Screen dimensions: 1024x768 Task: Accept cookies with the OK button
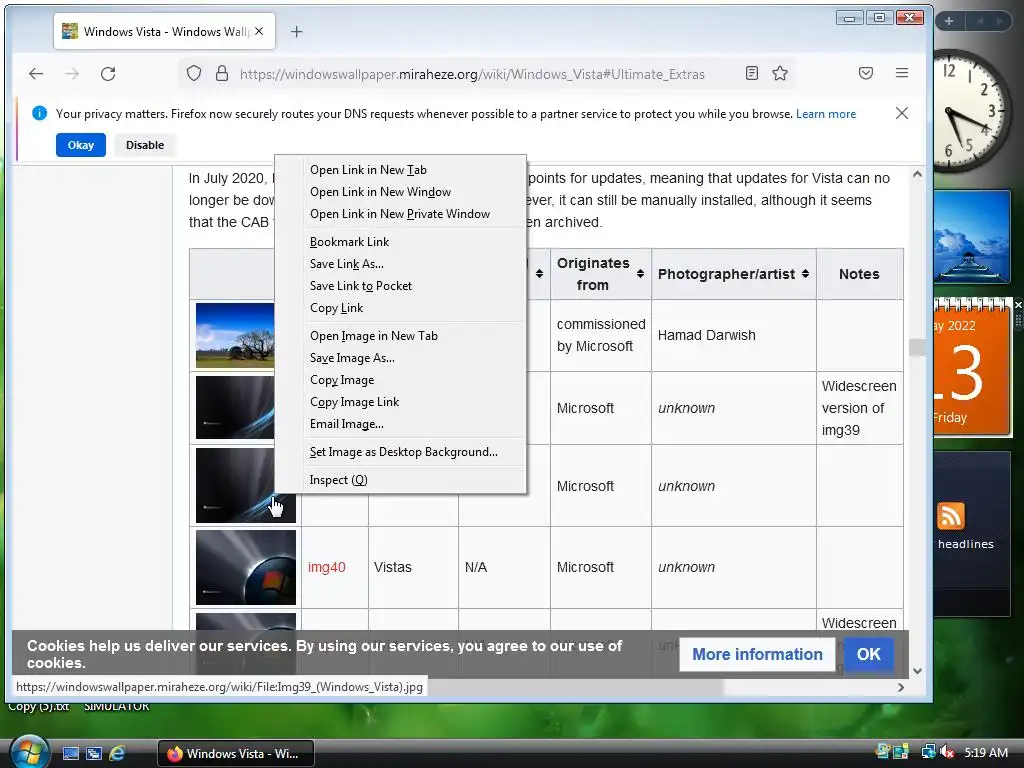click(x=869, y=654)
